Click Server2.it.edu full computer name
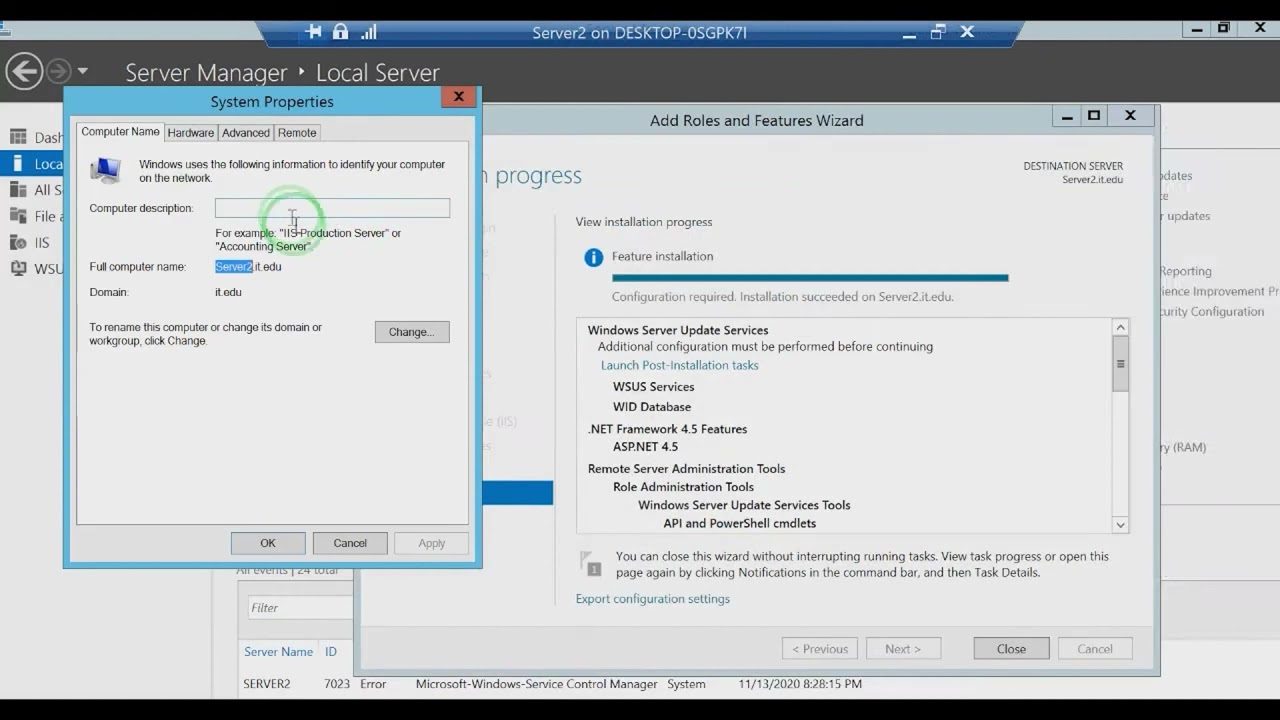 pos(248,267)
